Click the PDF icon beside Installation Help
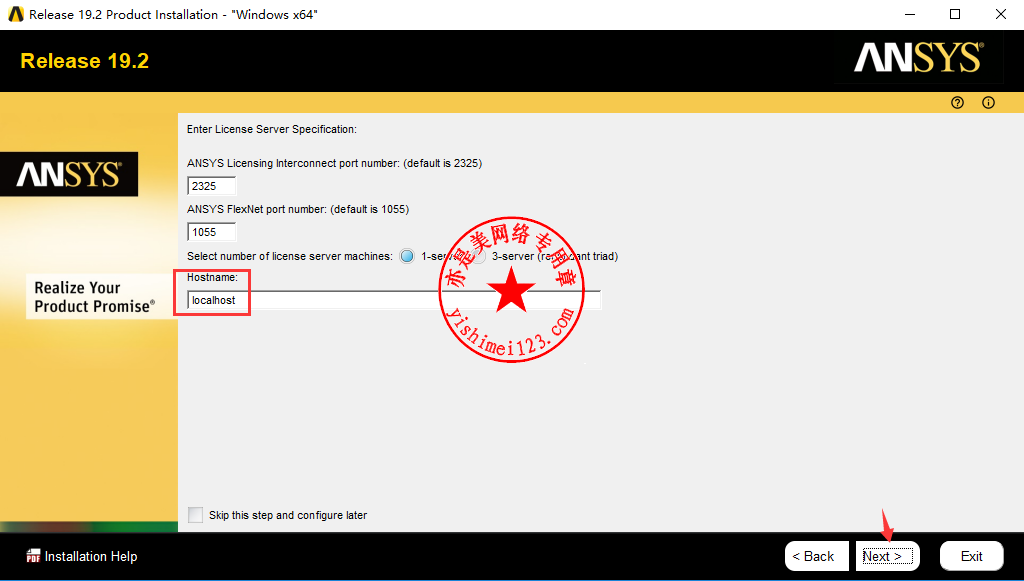 33,556
